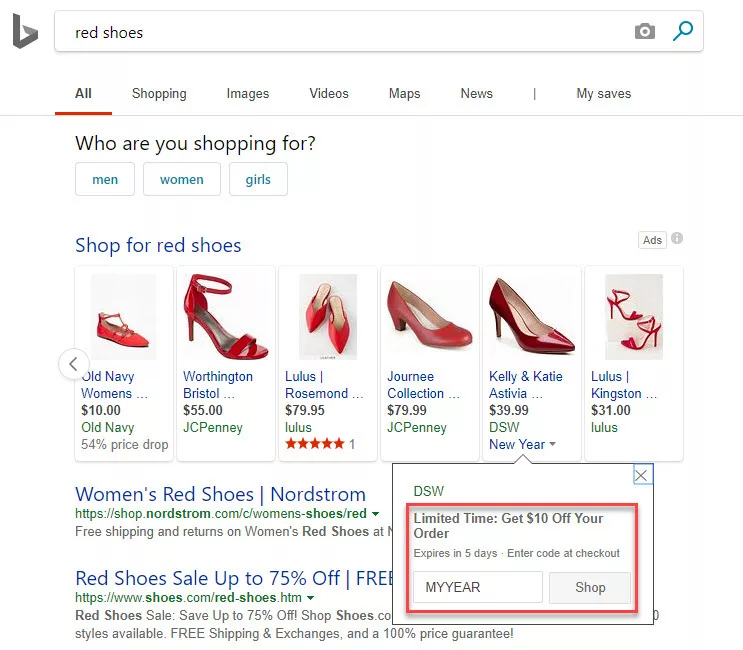The width and height of the screenshot is (743, 650).
Task: Click lulus seller under $31.00
Action: pos(604,427)
